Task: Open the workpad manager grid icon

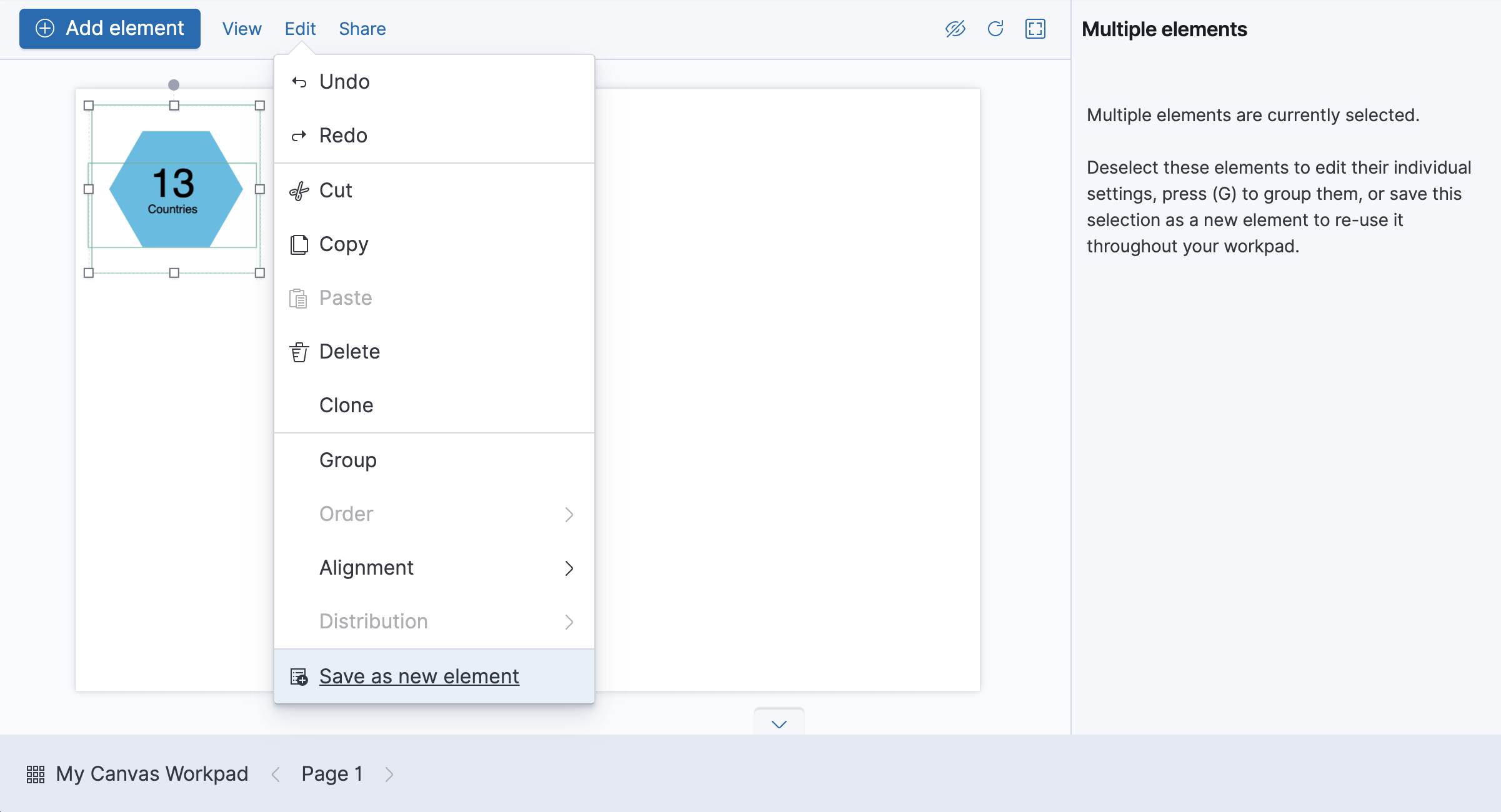Action: tap(36, 774)
